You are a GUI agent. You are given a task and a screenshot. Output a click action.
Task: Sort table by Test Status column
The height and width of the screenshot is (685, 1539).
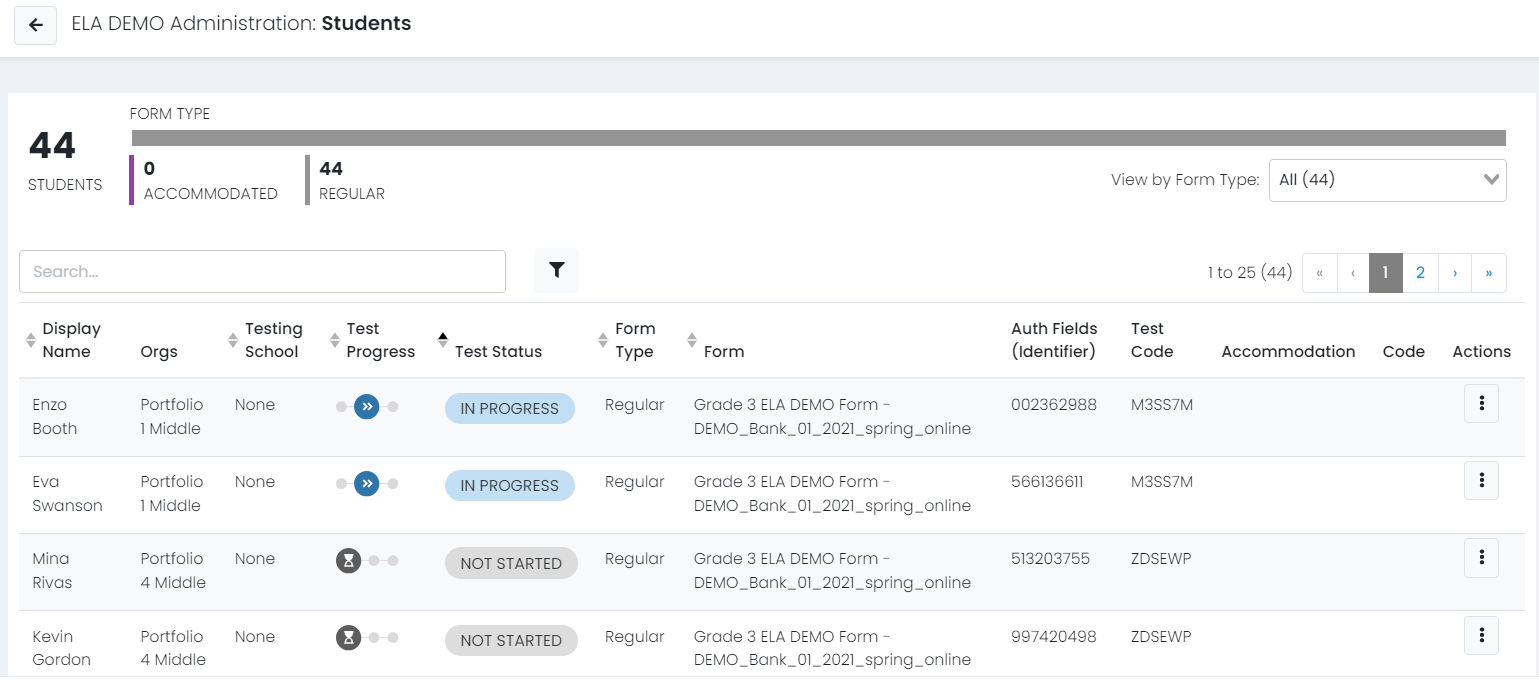[497, 351]
